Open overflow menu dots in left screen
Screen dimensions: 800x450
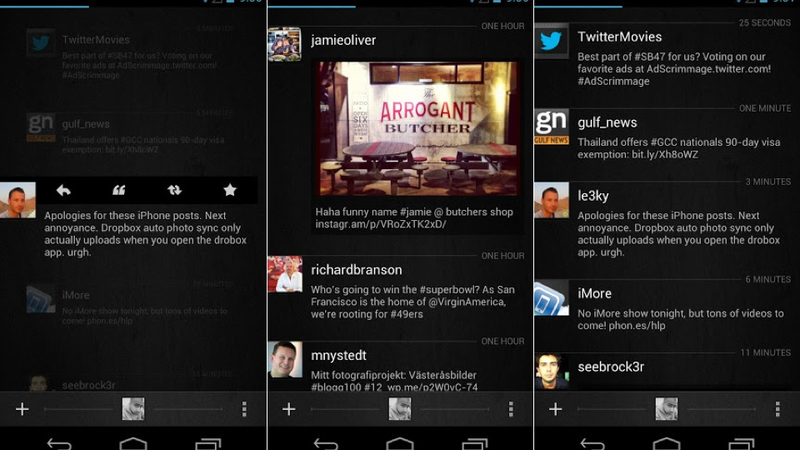pos(244,409)
